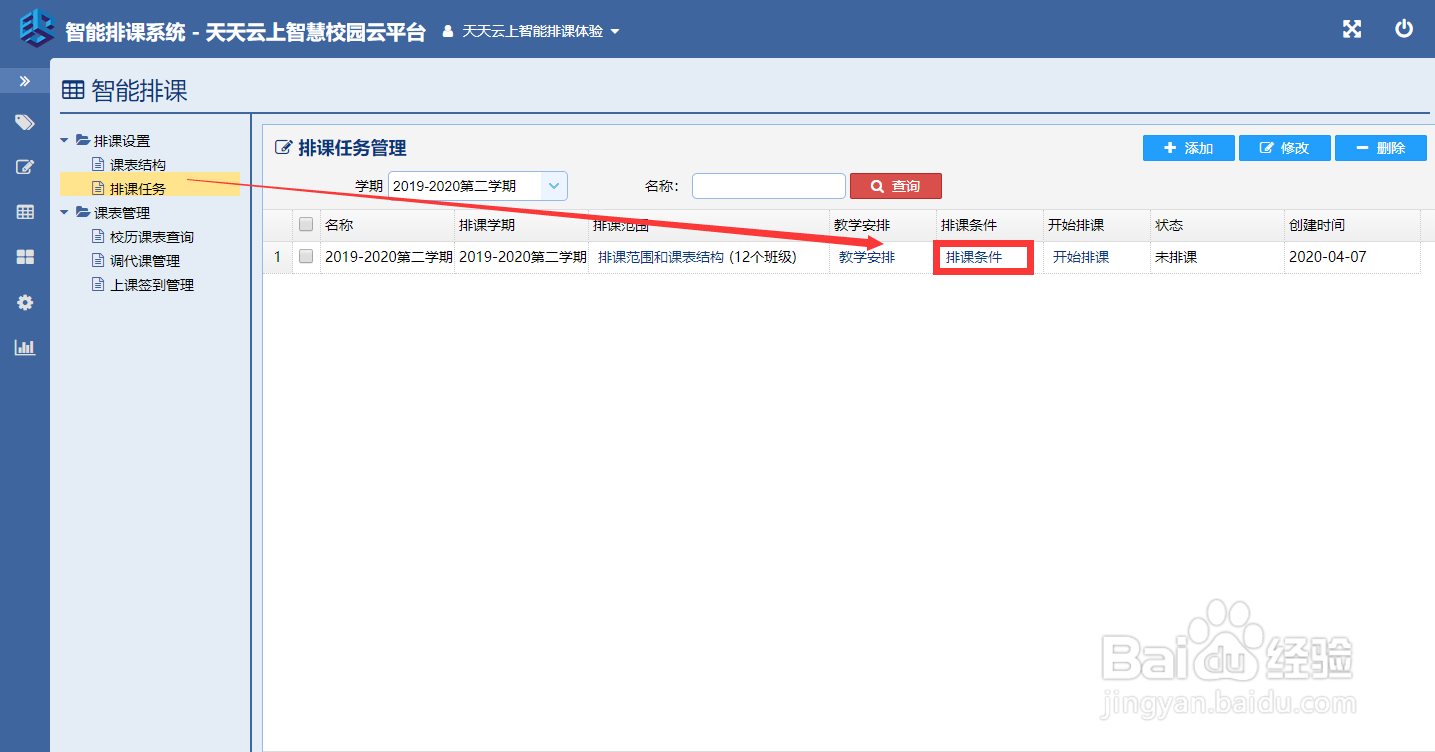Screen dimensions: 1435x752
Task: Tick the checkbox for row 2019-2020第二学期
Action: coord(306,256)
